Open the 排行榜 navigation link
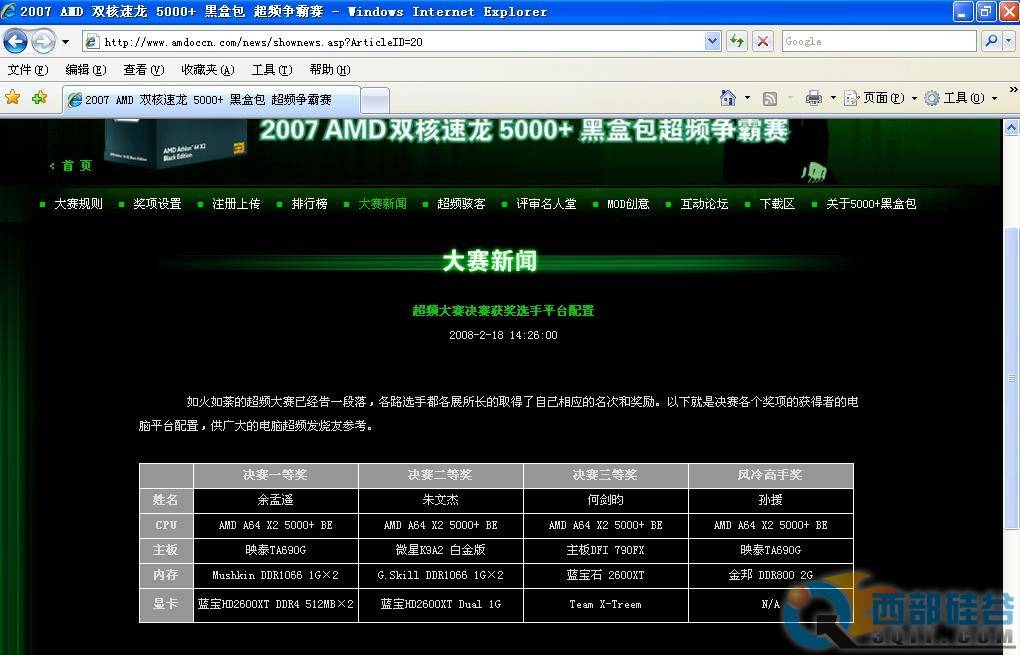This screenshot has width=1020, height=655. (309, 204)
